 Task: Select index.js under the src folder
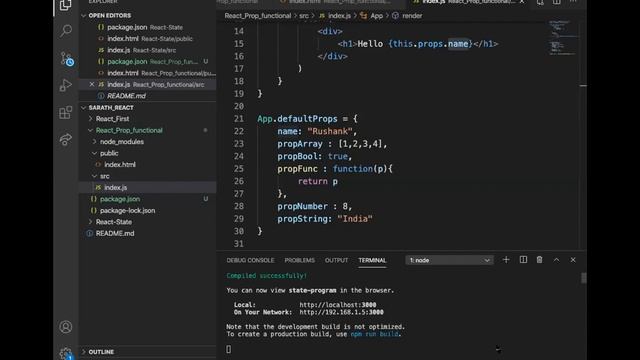[x=147, y=187]
